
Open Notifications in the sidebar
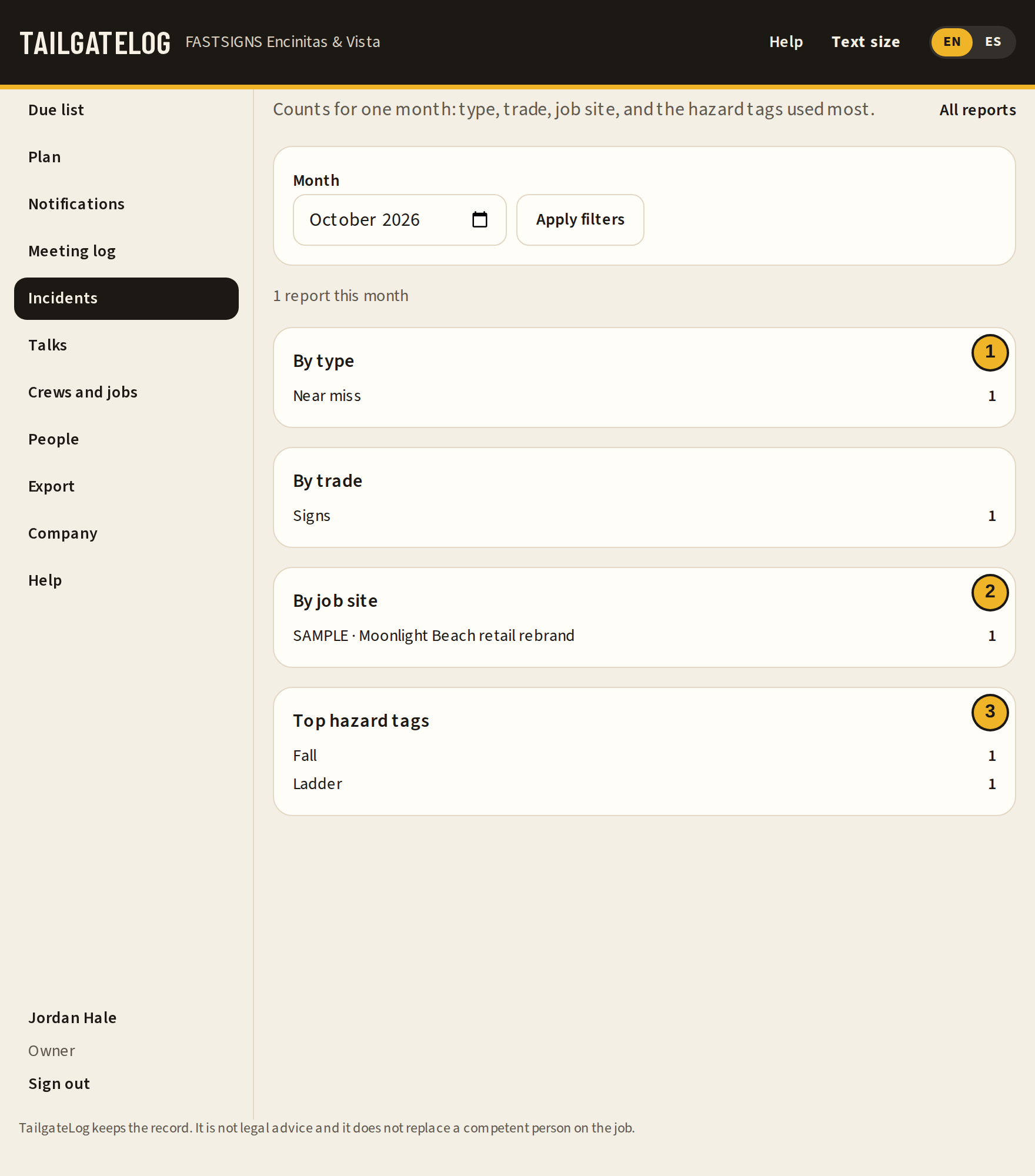click(126, 204)
